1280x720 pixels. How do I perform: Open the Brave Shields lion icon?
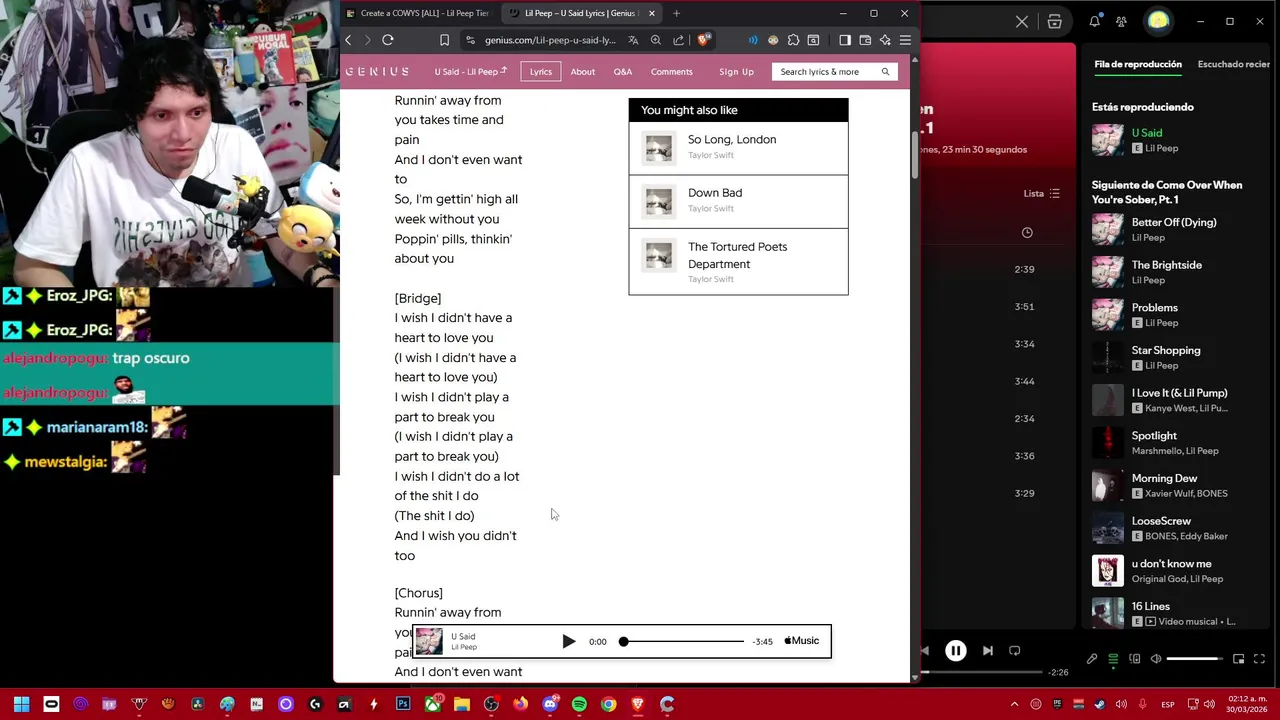pos(704,40)
